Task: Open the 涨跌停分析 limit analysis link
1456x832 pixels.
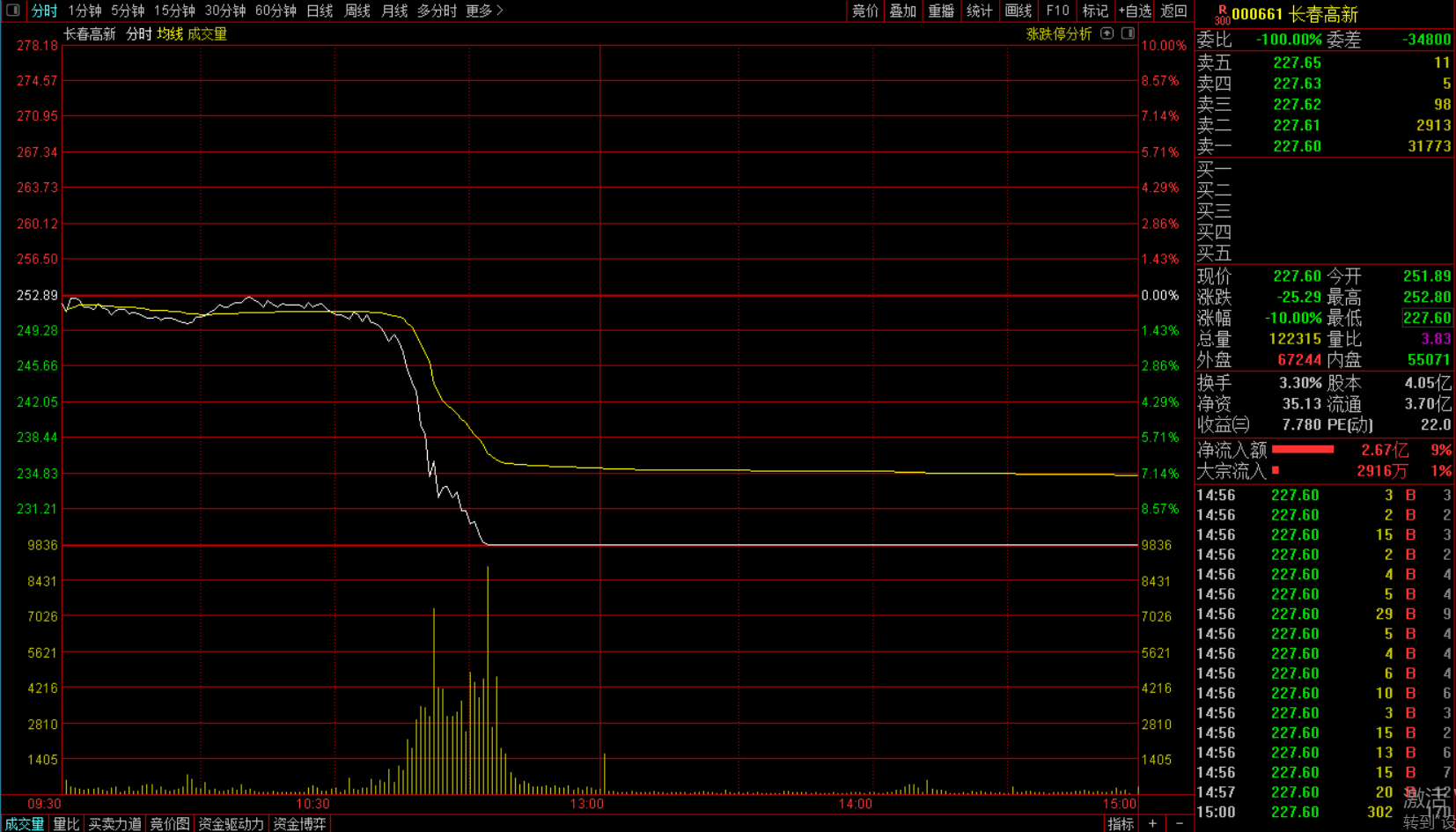Action: (x=1059, y=33)
